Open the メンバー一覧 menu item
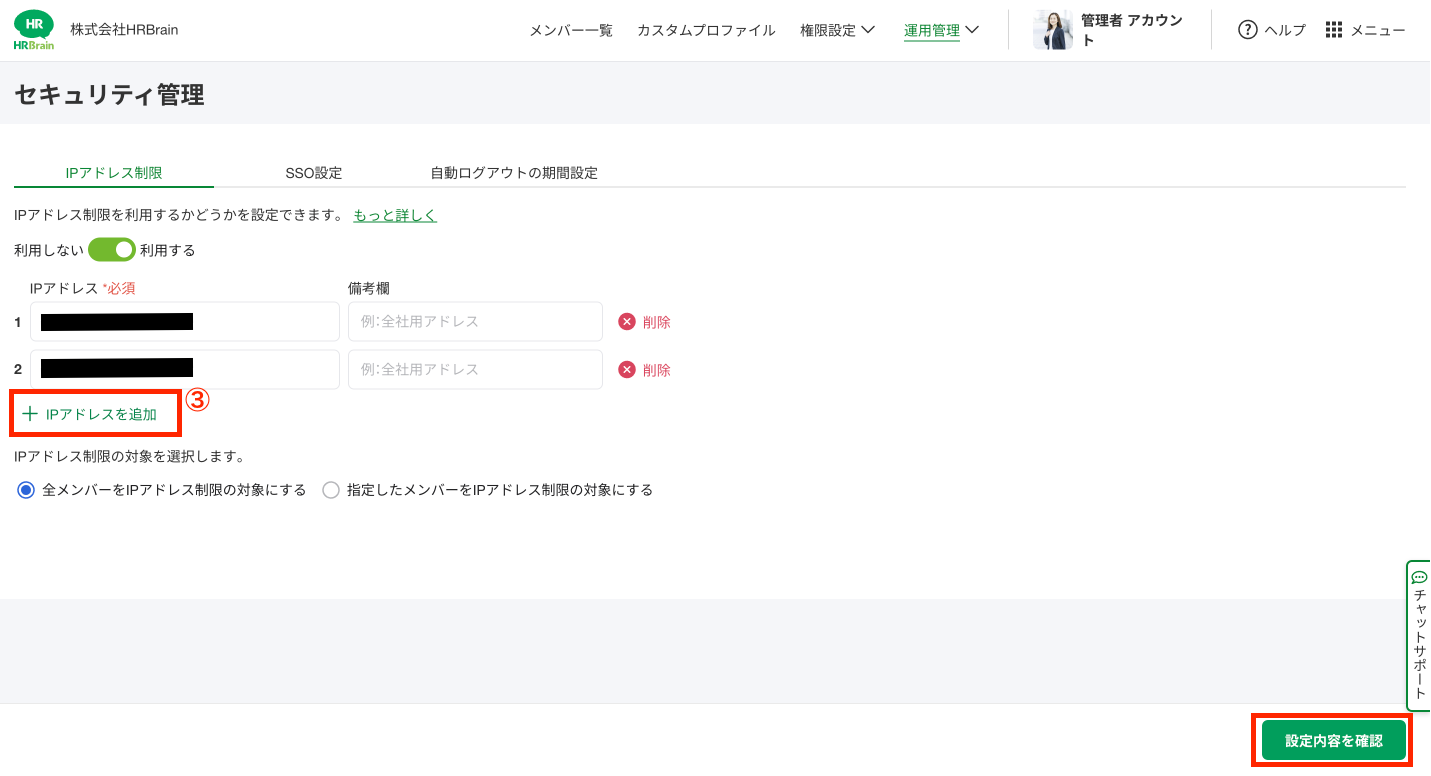The image size is (1431, 776). coord(570,30)
